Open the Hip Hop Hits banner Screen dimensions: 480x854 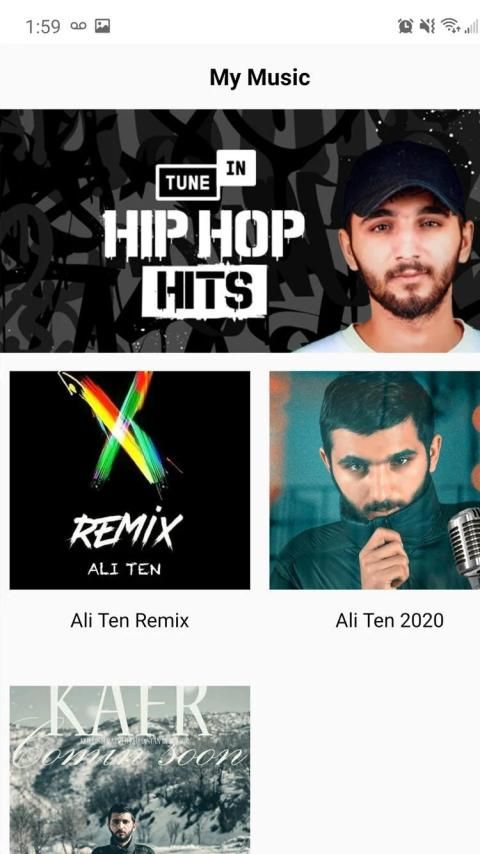point(240,231)
